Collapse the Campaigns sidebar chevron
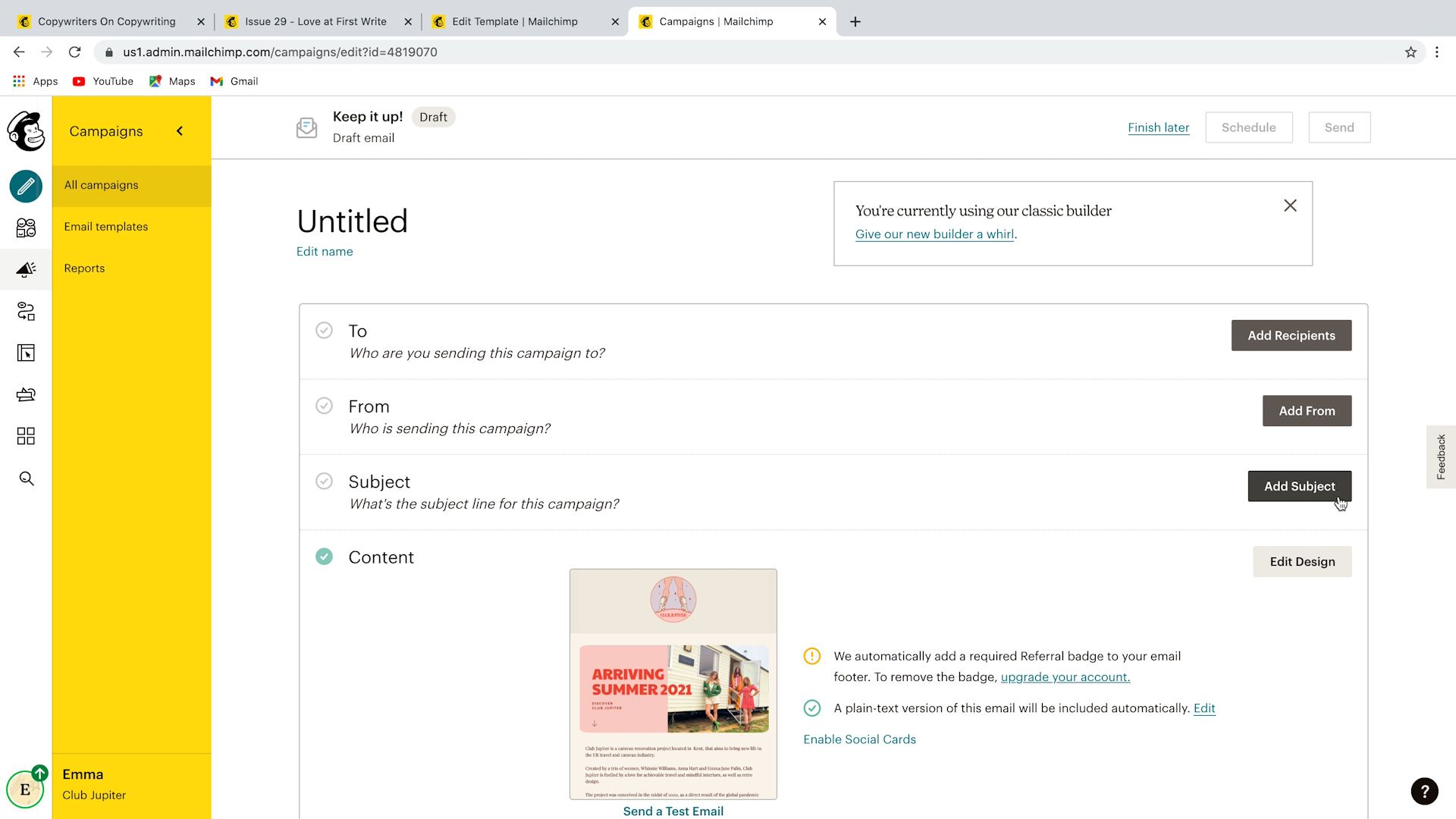 click(x=180, y=131)
